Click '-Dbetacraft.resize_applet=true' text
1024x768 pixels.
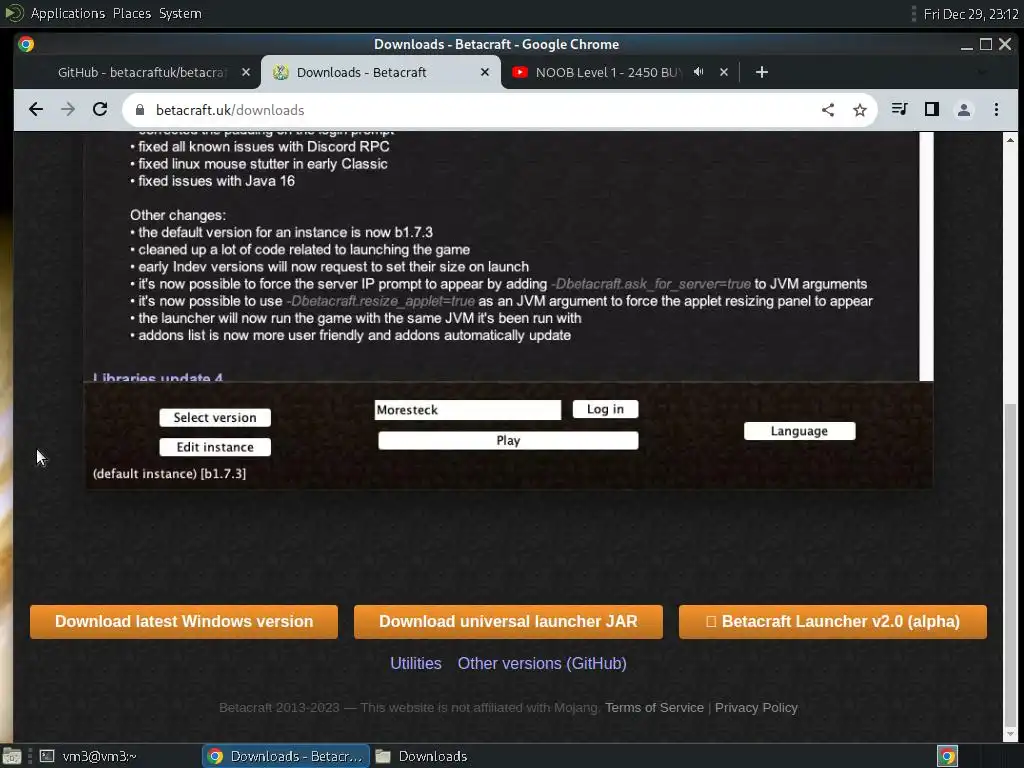(x=381, y=301)
